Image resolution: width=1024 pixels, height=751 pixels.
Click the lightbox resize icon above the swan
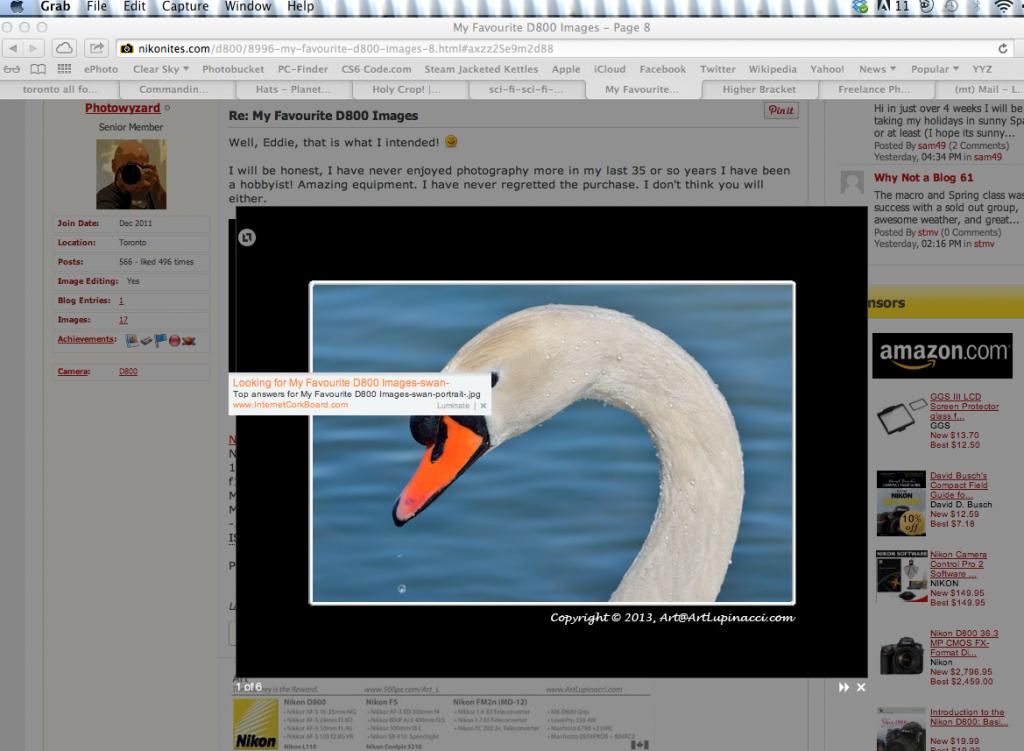[x=248, y=237]
